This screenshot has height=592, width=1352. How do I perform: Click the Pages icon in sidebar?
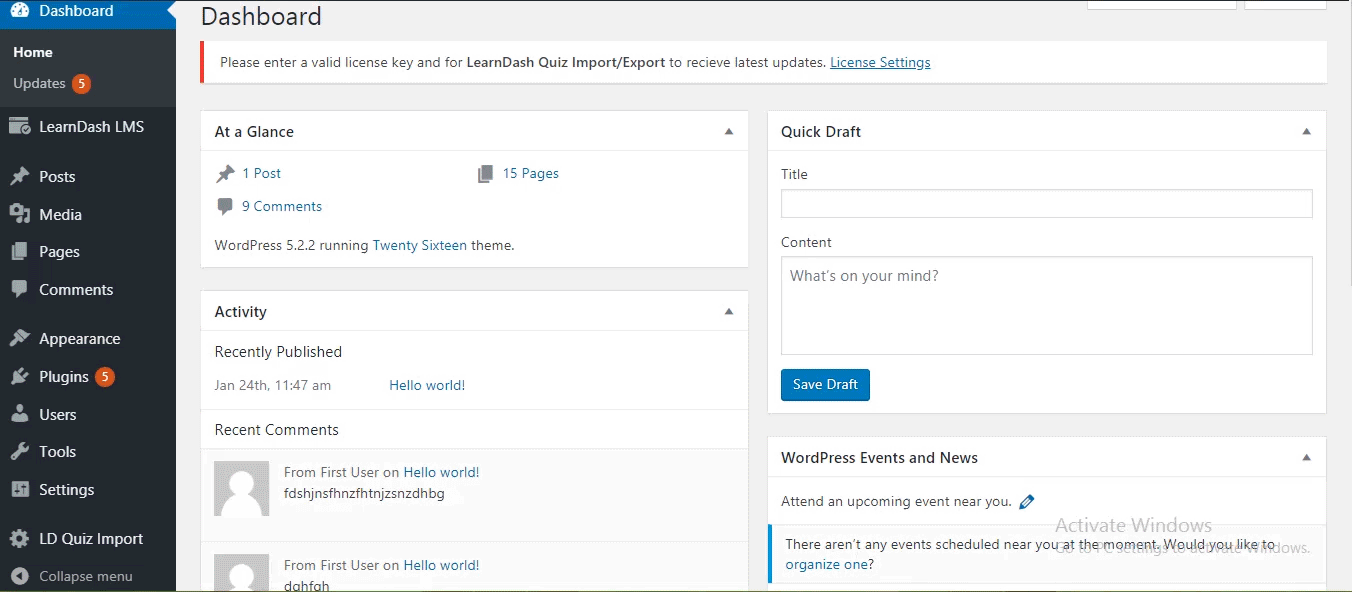point(19,252)
